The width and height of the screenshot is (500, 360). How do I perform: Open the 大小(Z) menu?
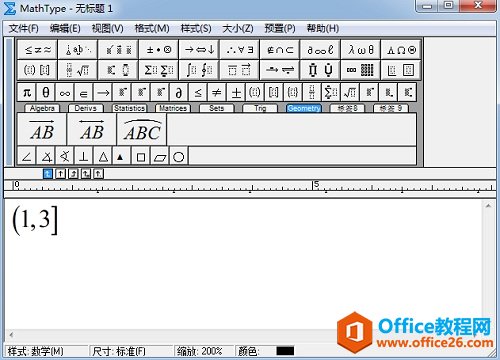coord(238,28)
